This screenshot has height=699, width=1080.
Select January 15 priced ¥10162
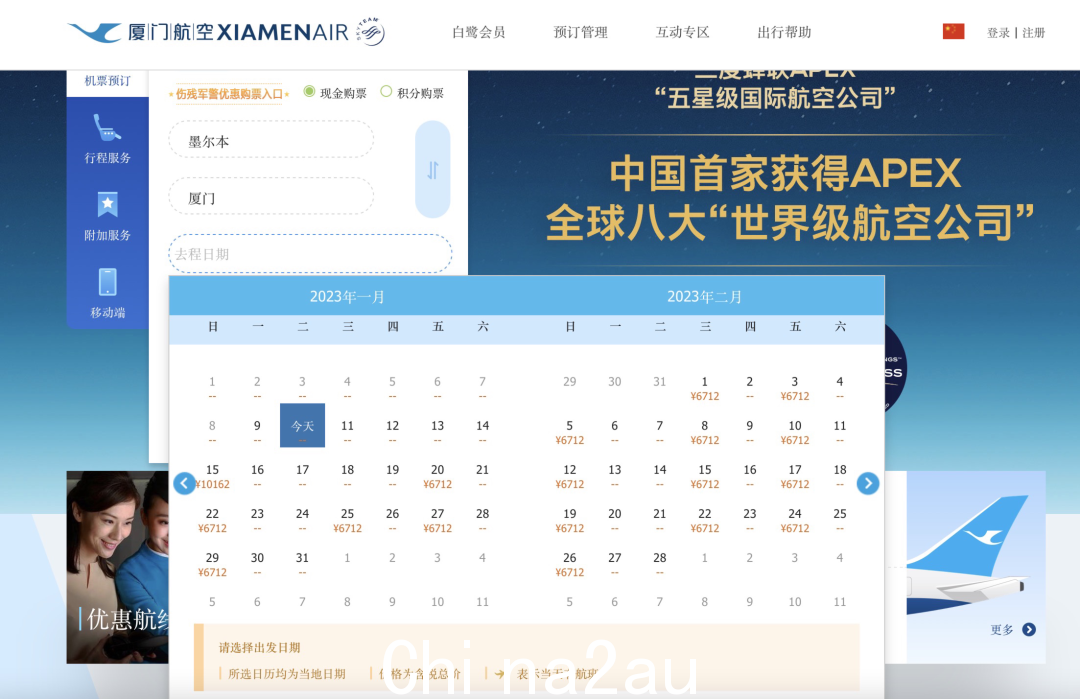212,476
